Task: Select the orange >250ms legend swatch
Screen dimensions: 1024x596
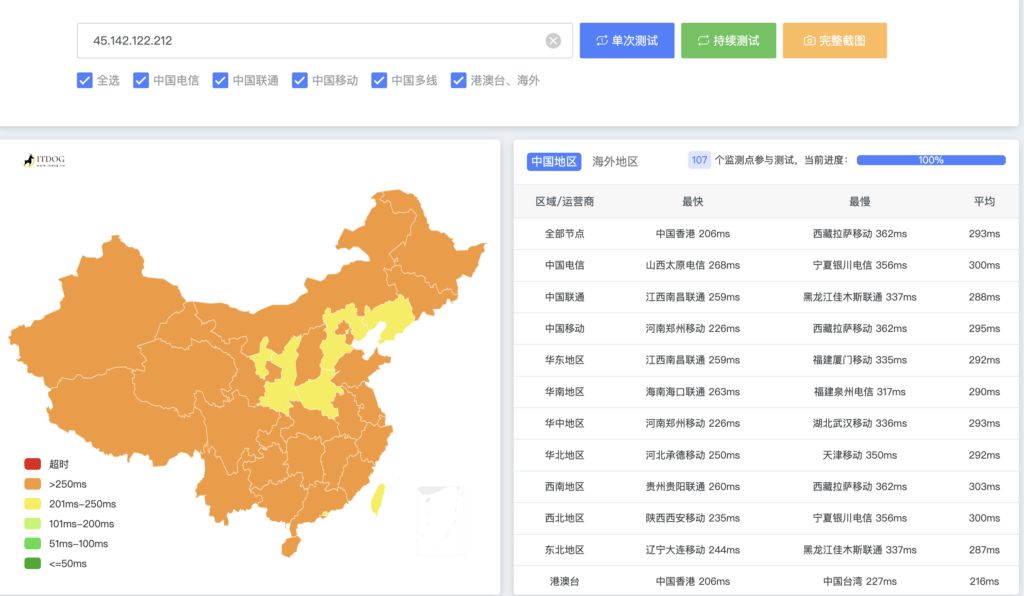Action: click(33, 484)
